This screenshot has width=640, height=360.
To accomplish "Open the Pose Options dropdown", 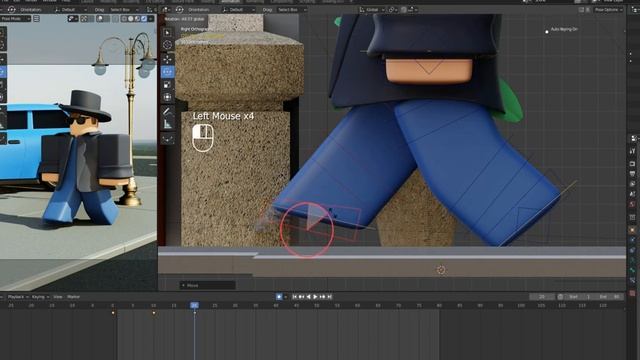I will pos(608,9).
